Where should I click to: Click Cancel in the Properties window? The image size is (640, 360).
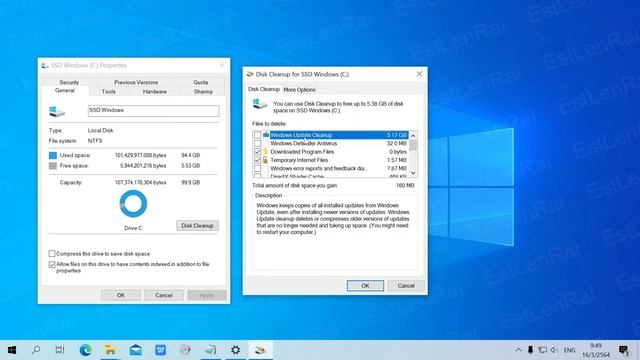[x=164, y=295]
